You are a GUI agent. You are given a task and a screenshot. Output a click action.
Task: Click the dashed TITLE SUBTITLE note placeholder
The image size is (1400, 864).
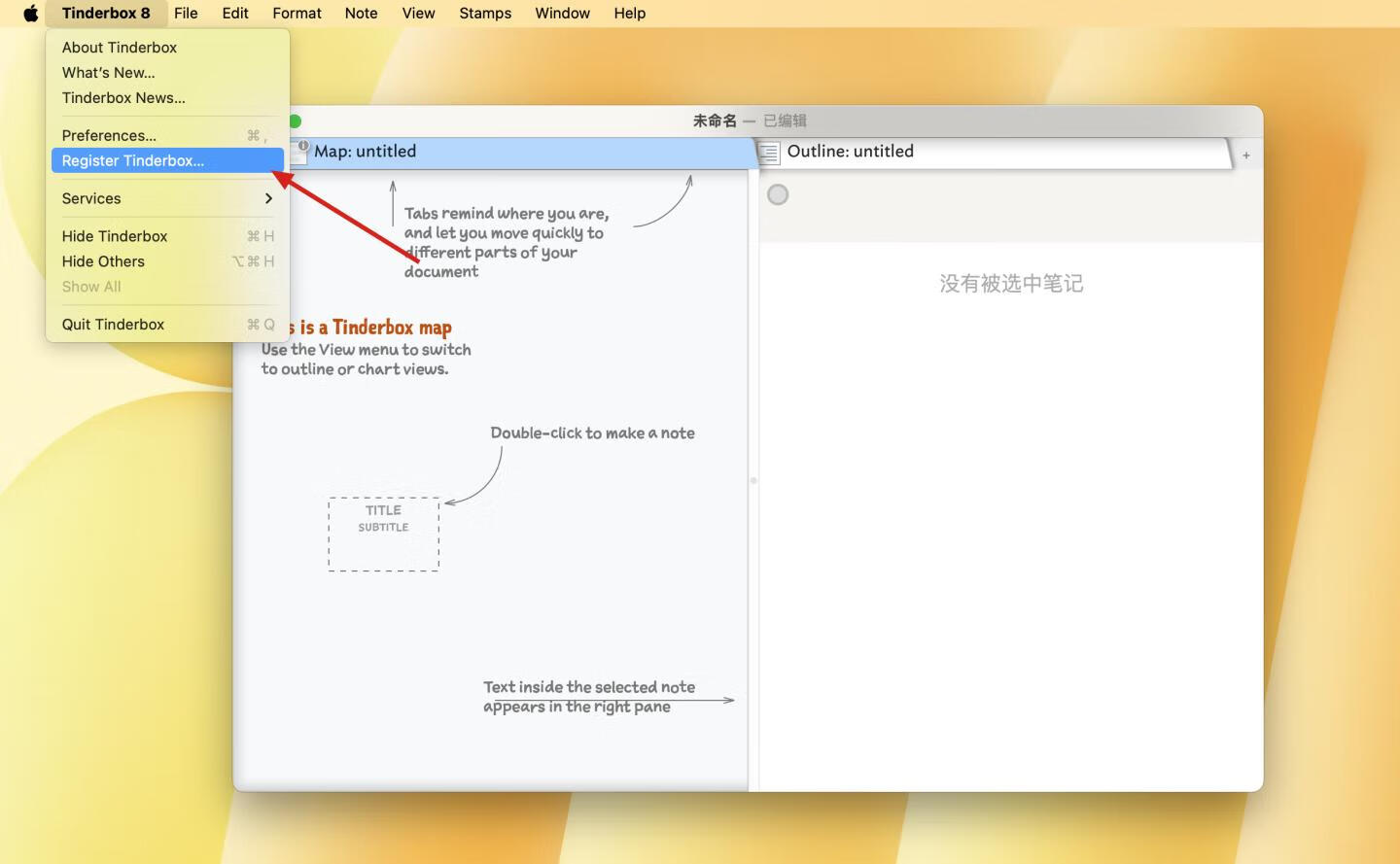click(384, 535)
